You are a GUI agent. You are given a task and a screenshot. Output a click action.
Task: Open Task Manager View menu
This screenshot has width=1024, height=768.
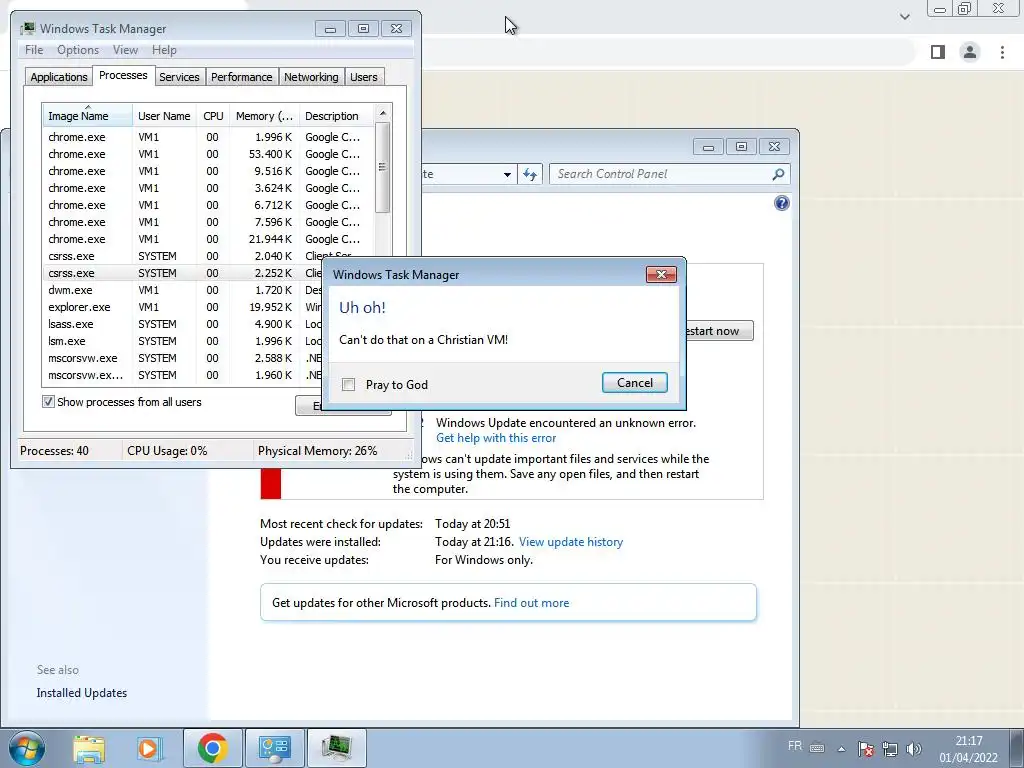coord(125,50)
